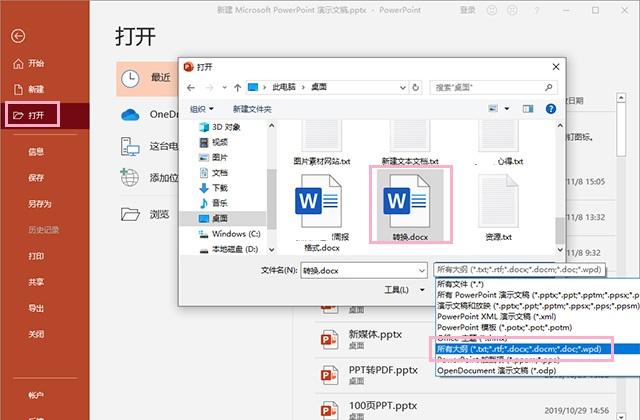The image size is (640, 420).
Task: Open the 组织 menu
Action: coord(202,109)
